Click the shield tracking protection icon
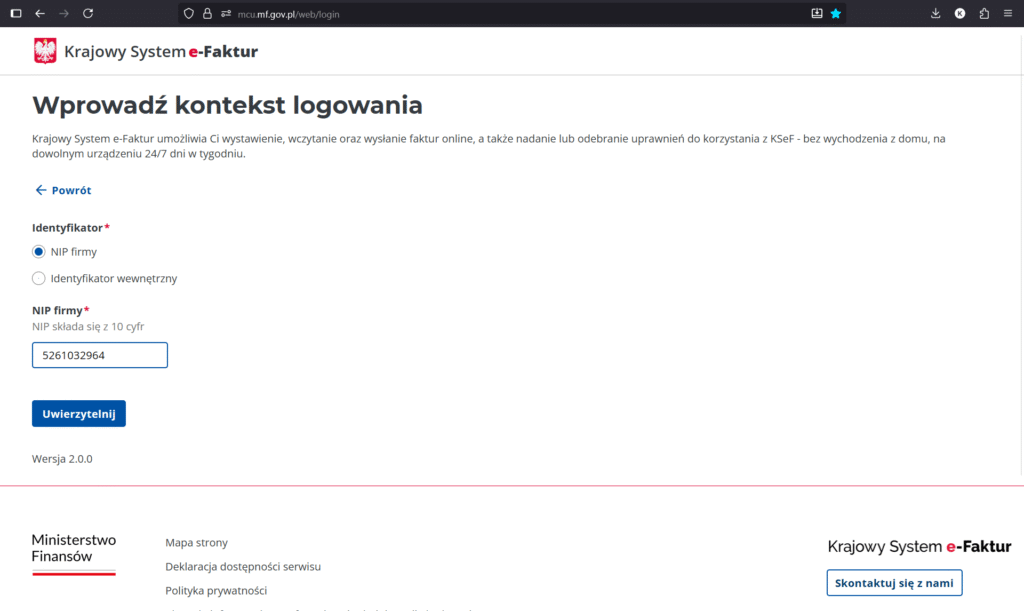This screenshot has height=611, width=1024. click(x=188, y=14)
